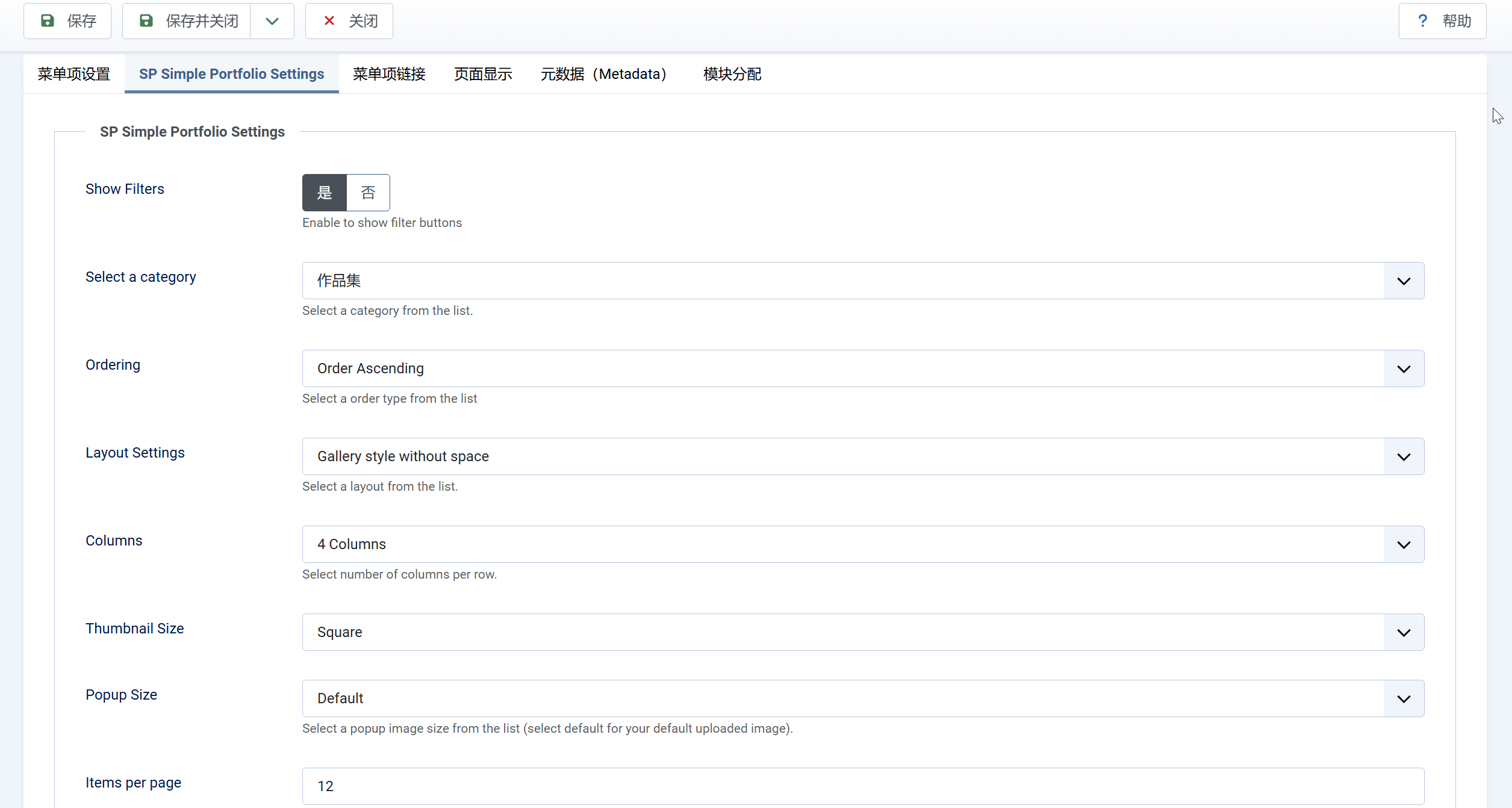1512x808 pixels.
Task: Click the Popup Size chevron arrow
Action: (x=1404, y=698)
